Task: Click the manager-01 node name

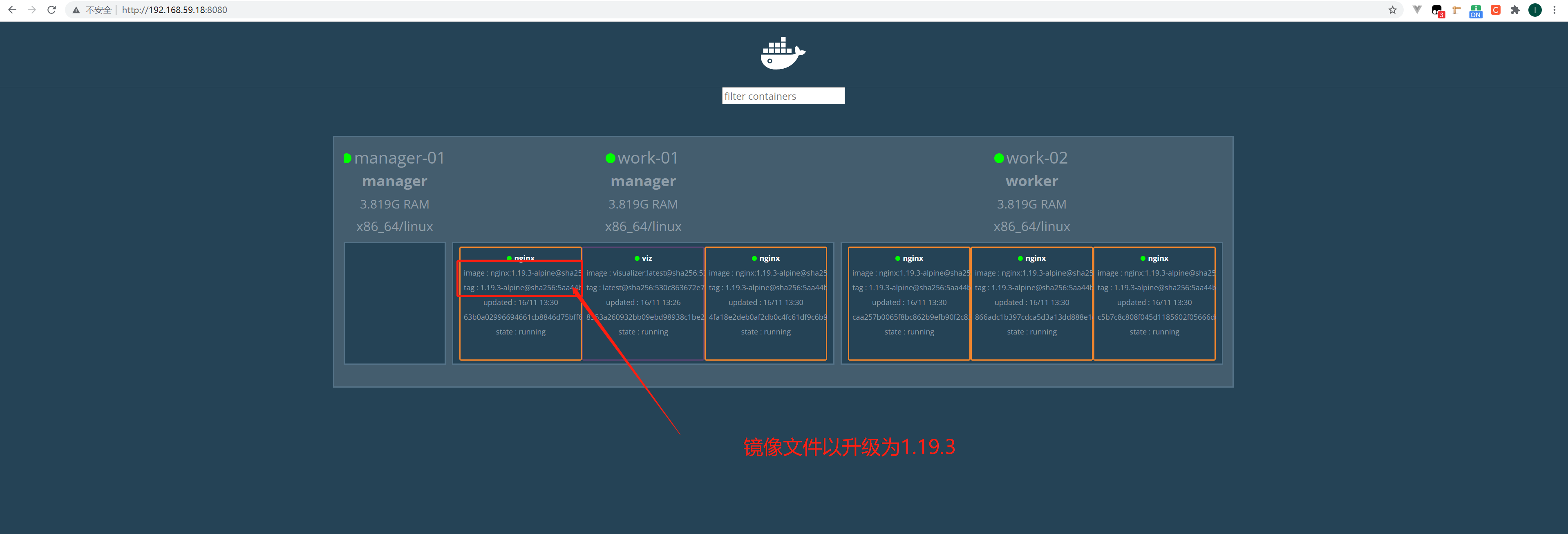Action: 399,158
